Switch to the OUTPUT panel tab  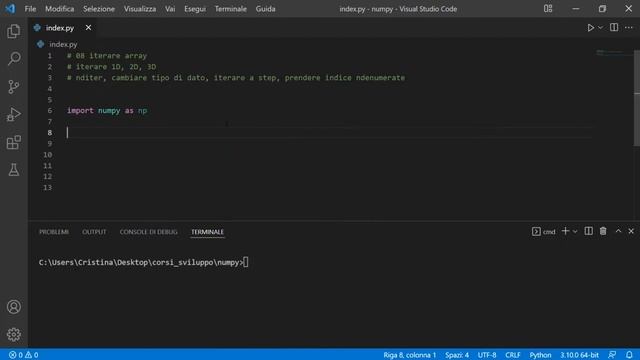point(94,232)
